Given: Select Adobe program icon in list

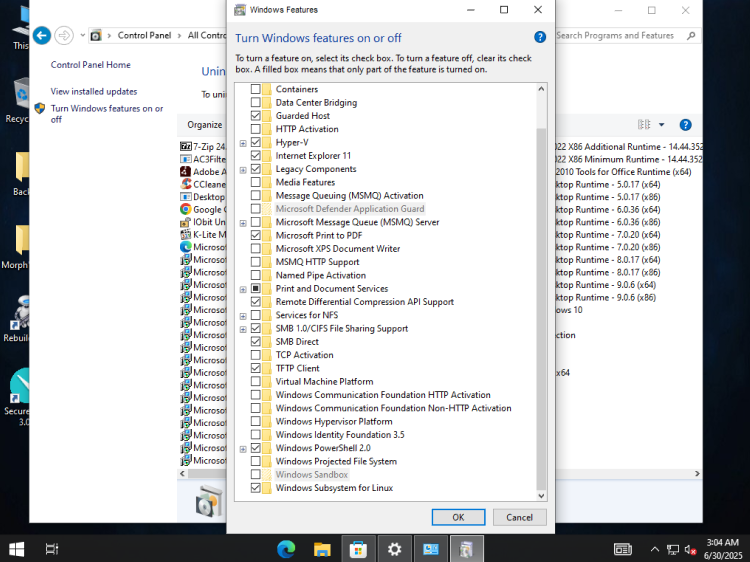Looking at the screenshot, I should 186,171.
